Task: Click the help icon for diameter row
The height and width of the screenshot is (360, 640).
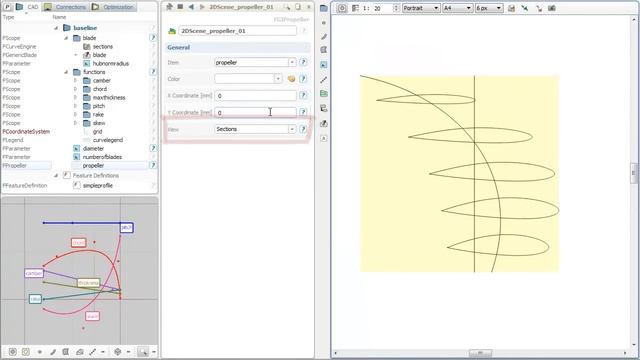Action: click(153, 149)
